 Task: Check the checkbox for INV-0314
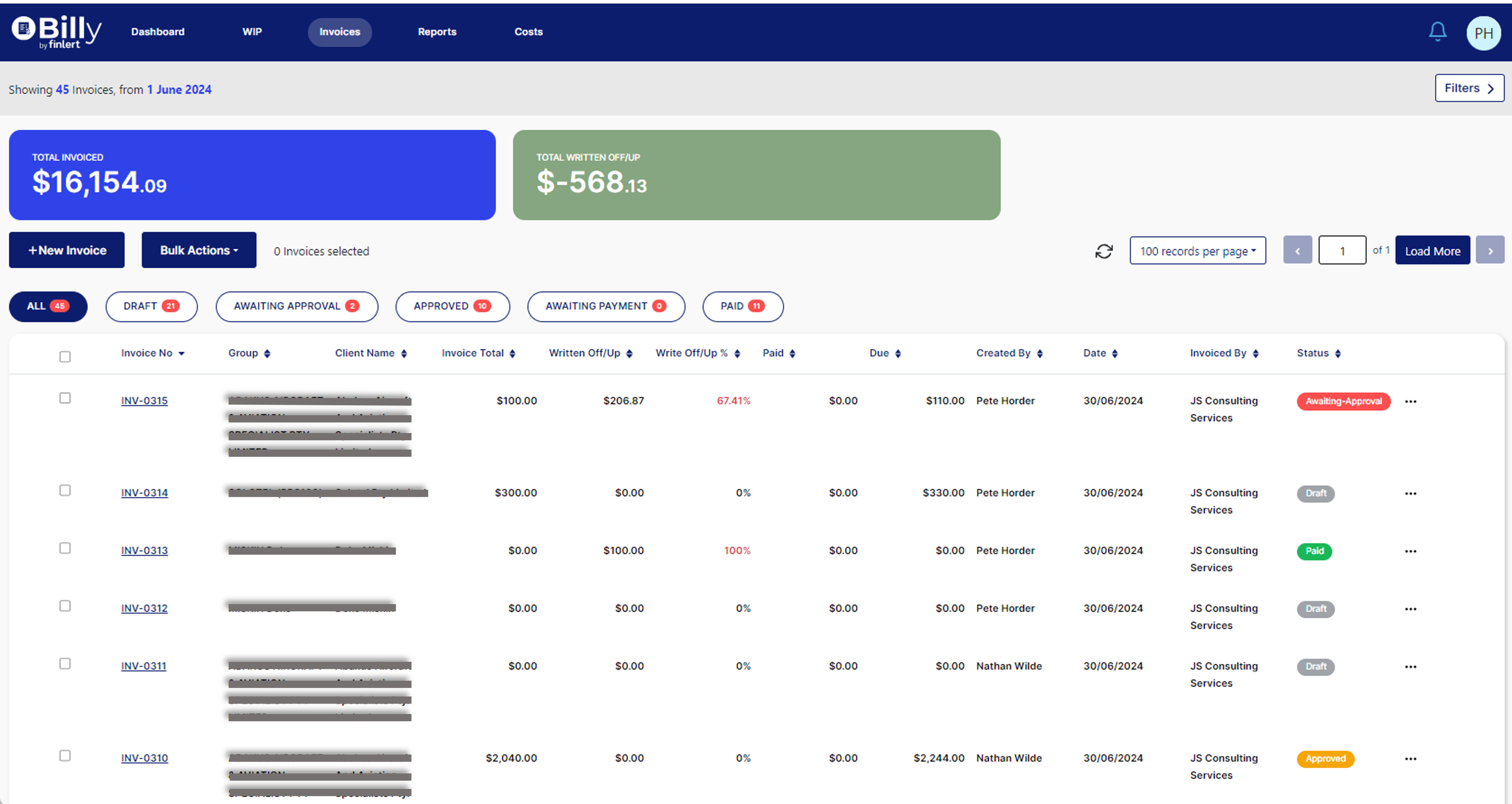coord(65,490)
